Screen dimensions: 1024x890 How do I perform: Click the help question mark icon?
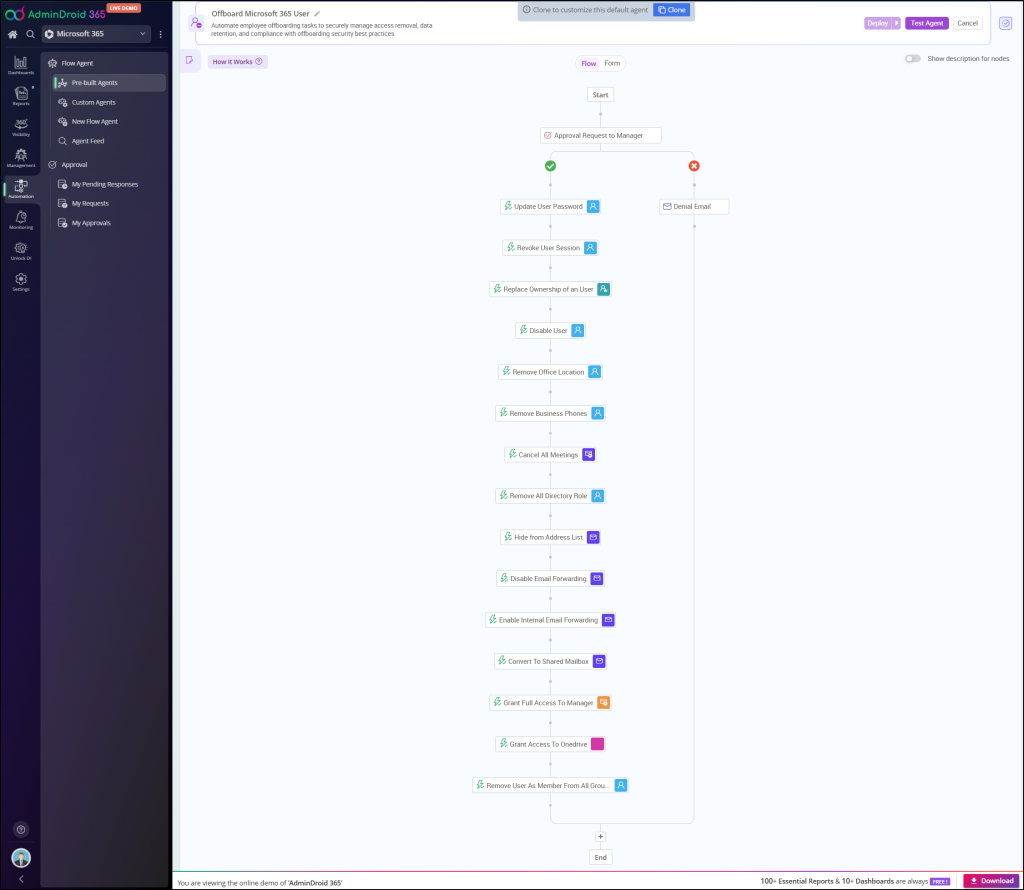(21, 829)
